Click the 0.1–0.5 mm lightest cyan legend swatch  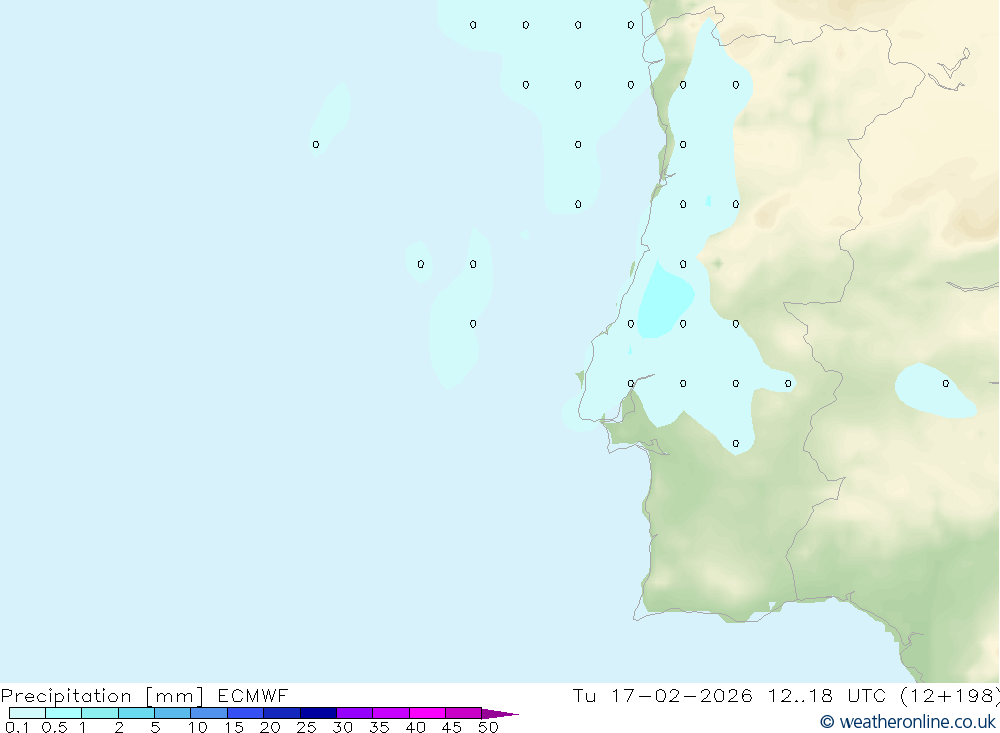(27, 713)
